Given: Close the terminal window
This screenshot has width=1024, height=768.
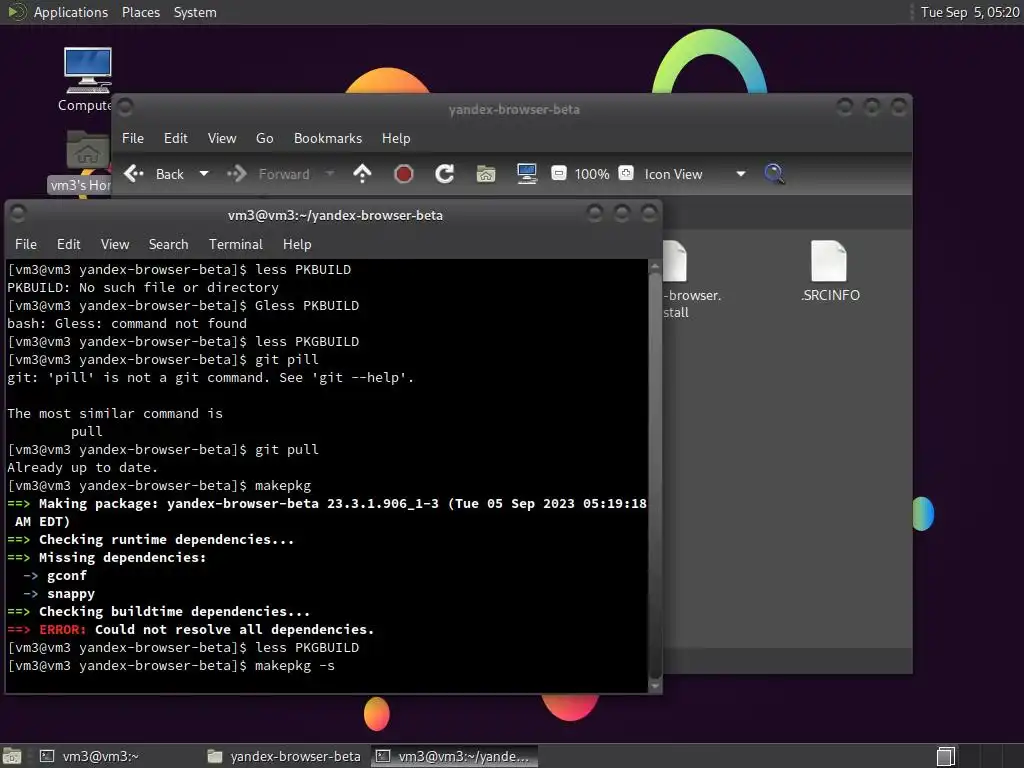Looking at the screenshot, I should click(649, 213).
